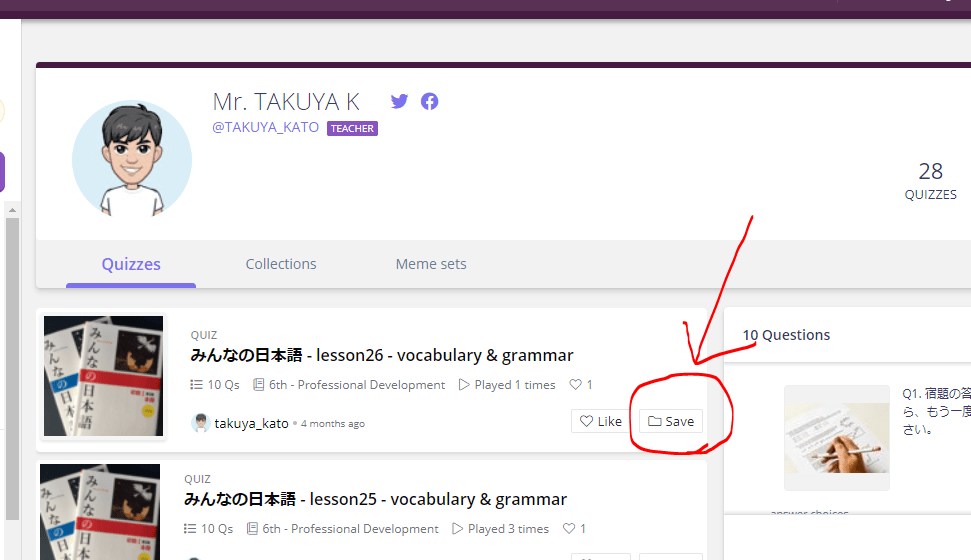971x560 pixels.
Task: Open the lesson26 vocabulary & grammar quiz title
Action: tap(382, 355)
